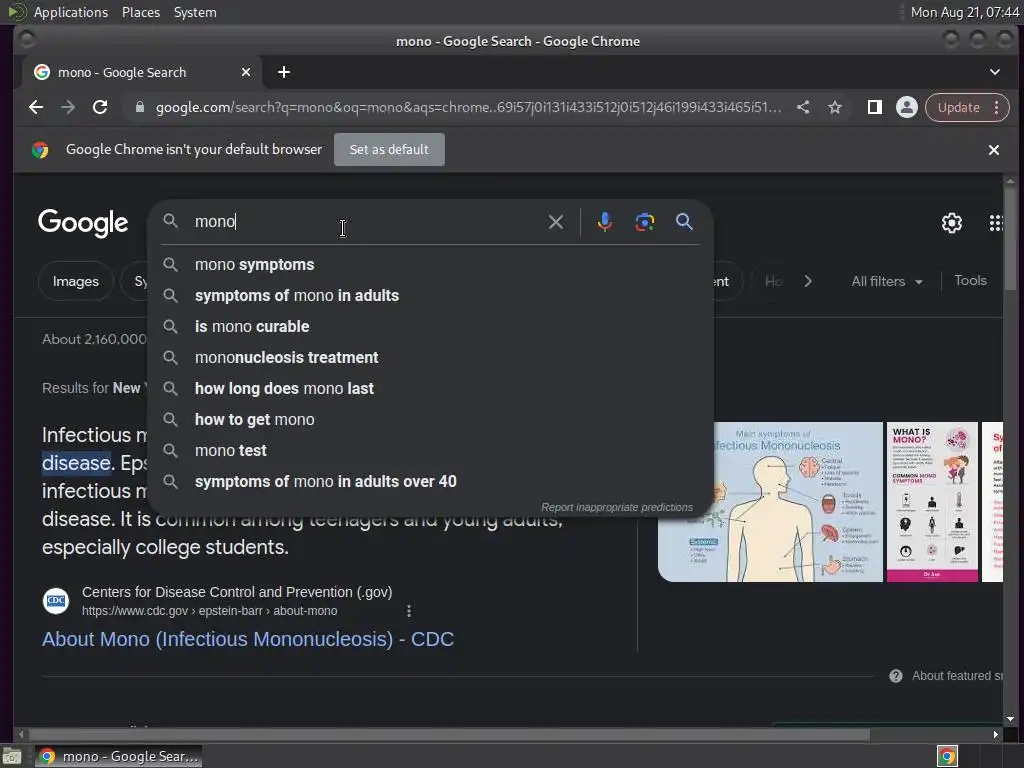Click the scroll-right arrow at the bottom
Image resolution: width=1024 pixels, height=768 pixels.
pos(995,735)
